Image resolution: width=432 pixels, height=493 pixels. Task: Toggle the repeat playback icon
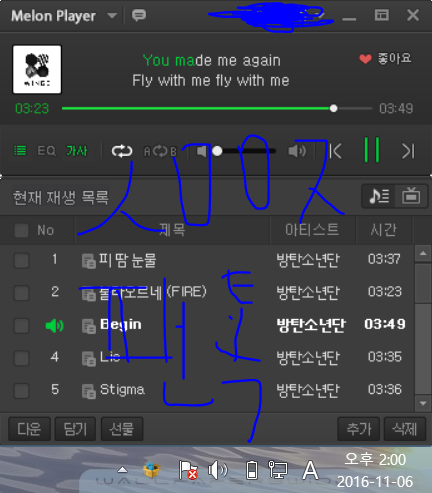[x=122, y=151]
